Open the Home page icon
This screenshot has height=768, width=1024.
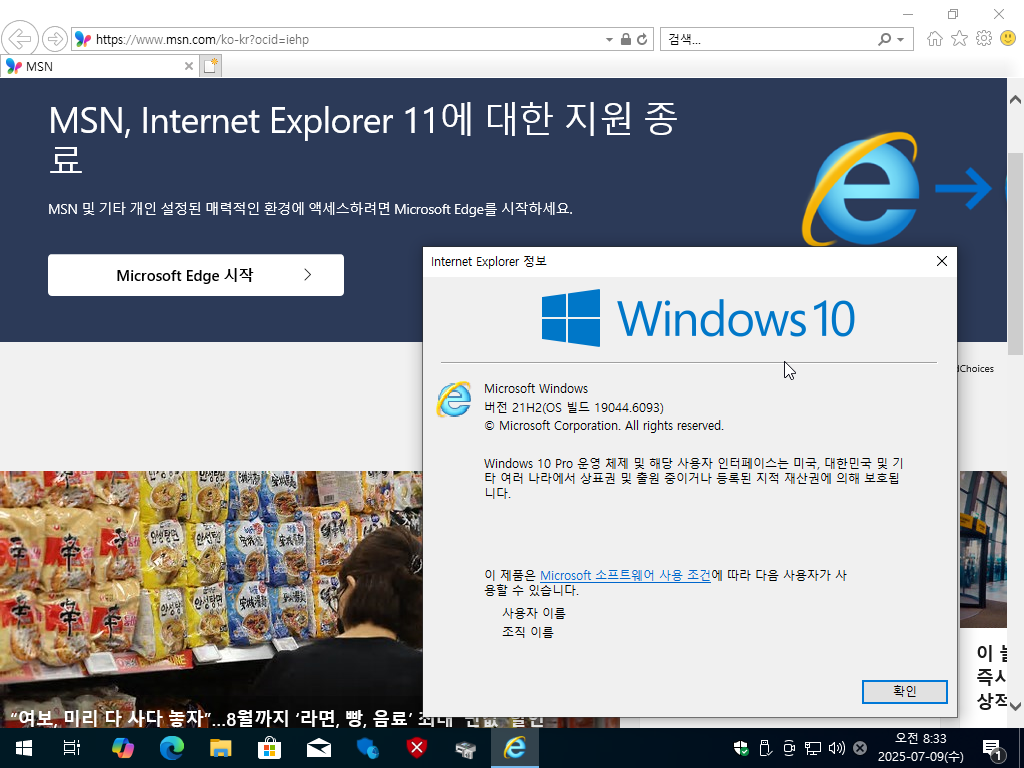[x=935, y=39]
